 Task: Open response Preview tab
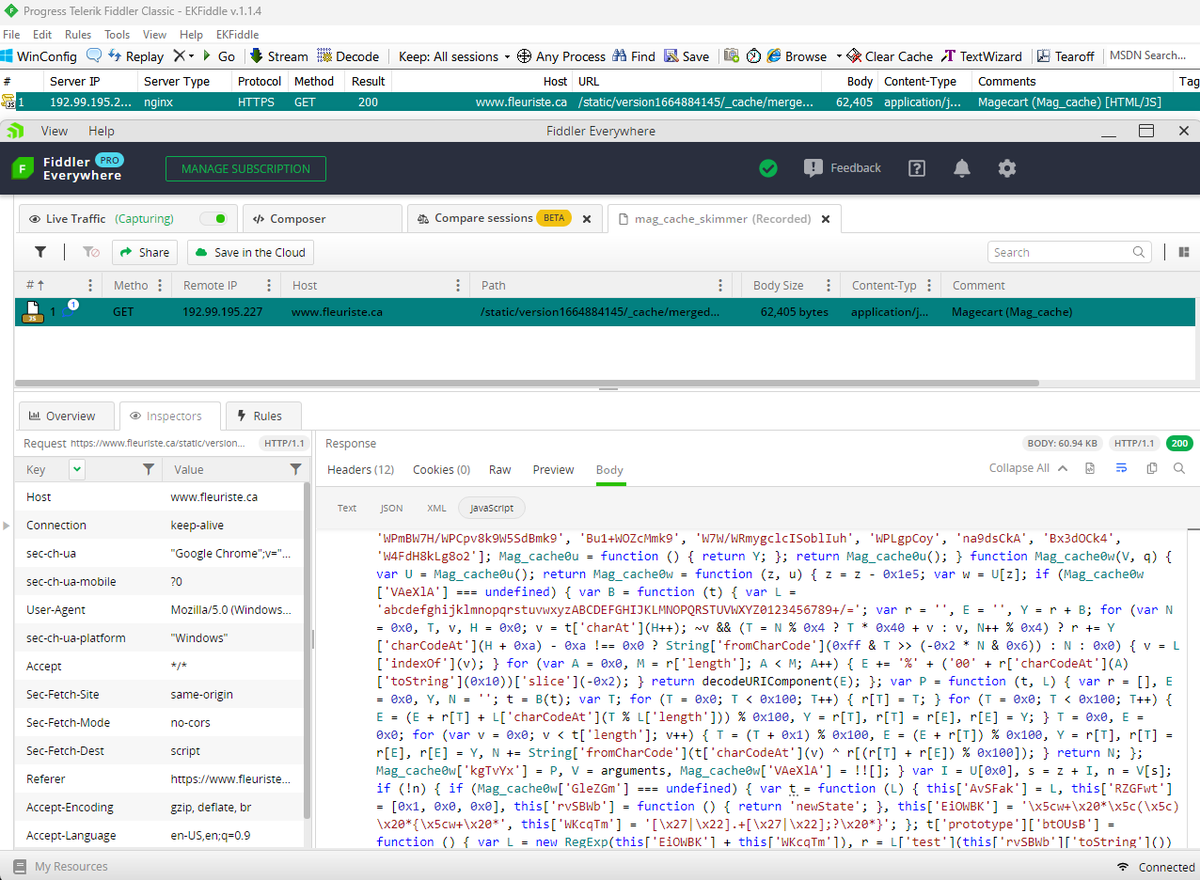tap(553, 470)
